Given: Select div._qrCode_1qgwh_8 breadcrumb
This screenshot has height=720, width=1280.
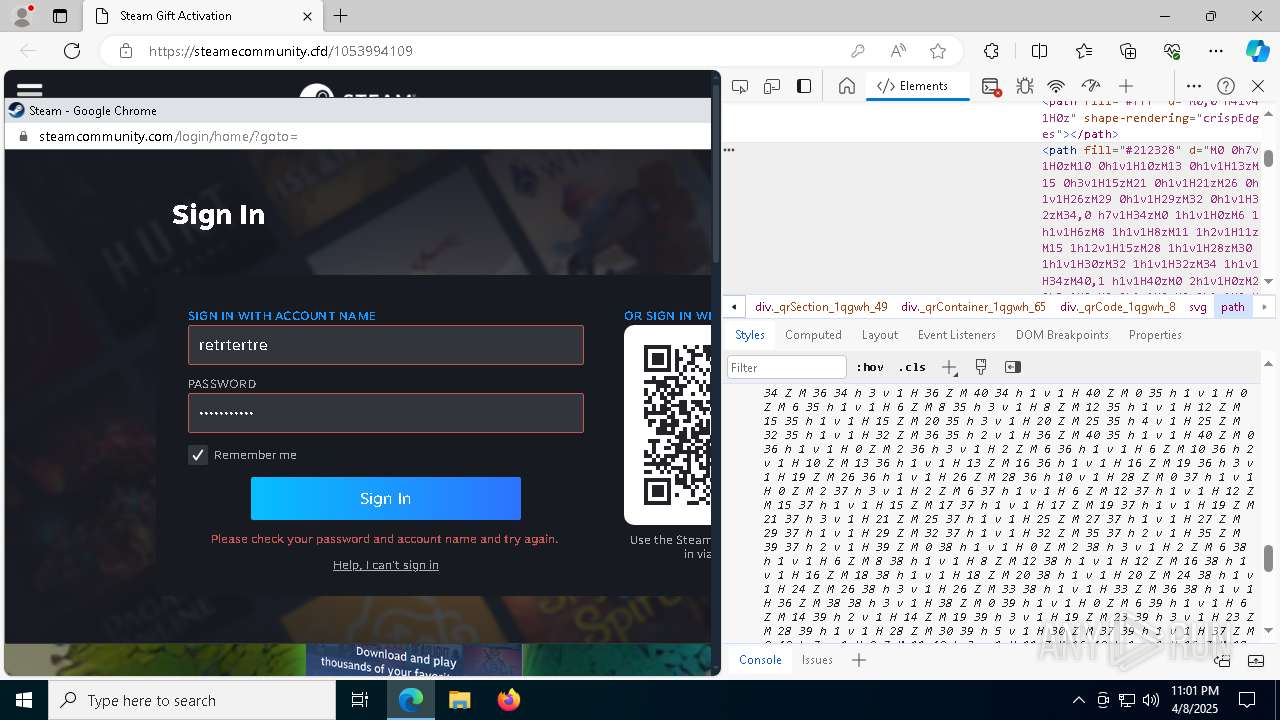Looking at the screenshot, I should [x=1117, y=307].
